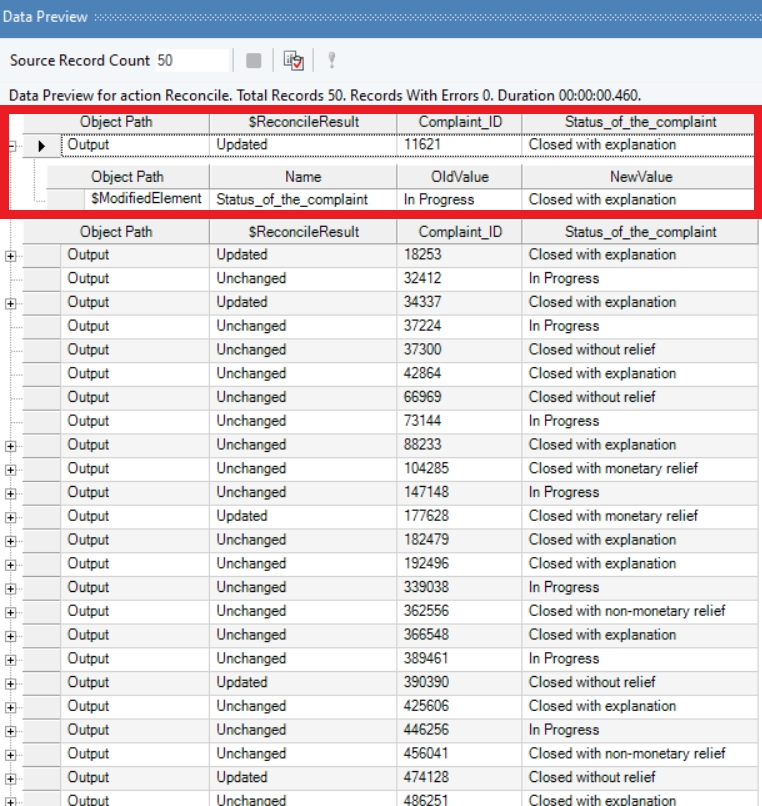Select the row selector for Complaint_ID 37224
Screen dimensions: 762x806
[42, 326]
